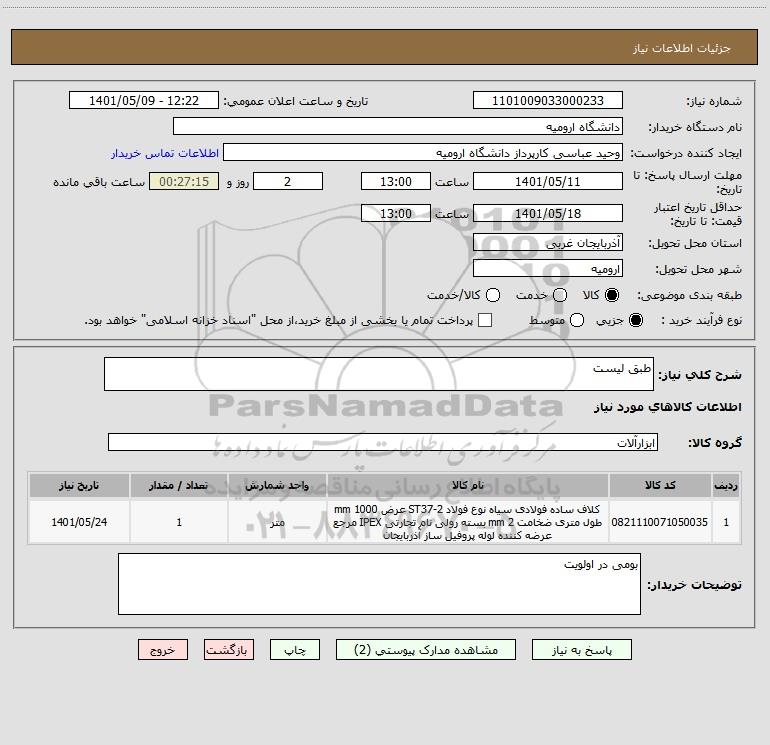Click the remaining time countdown 00:27:15

184,181
